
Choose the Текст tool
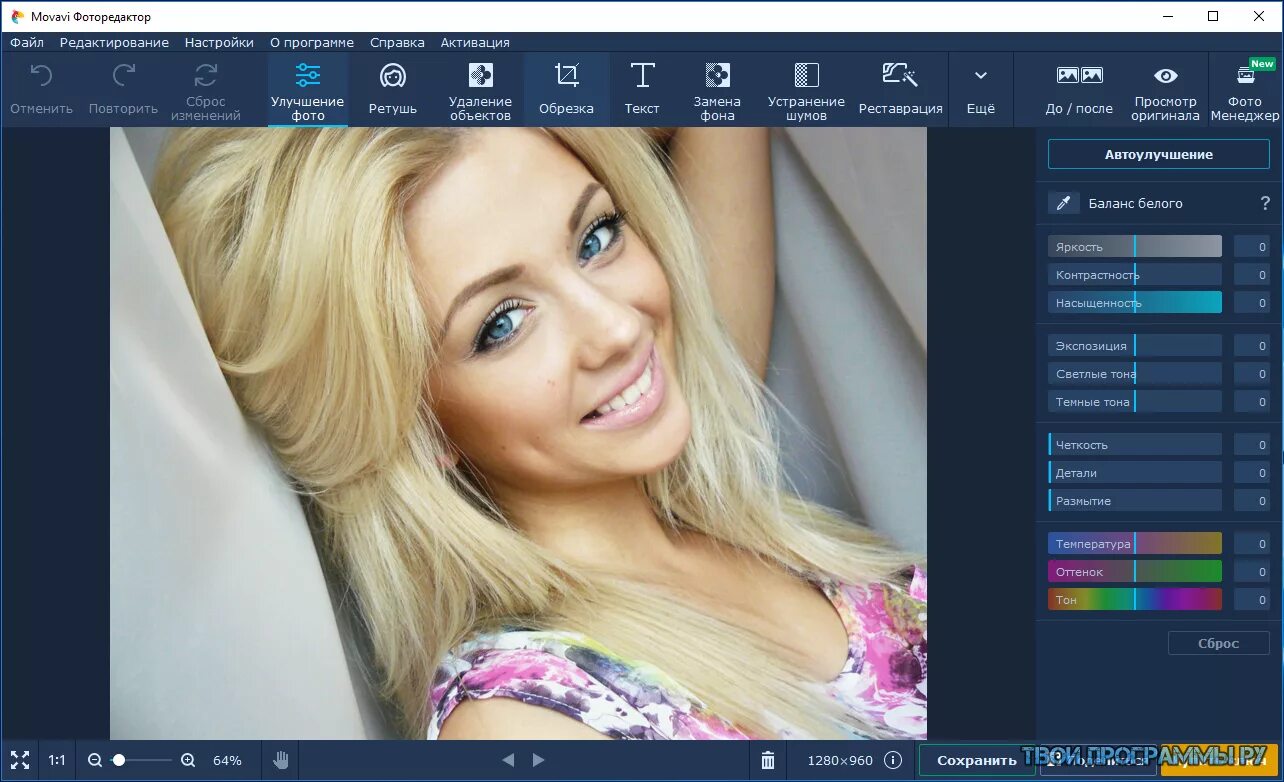[642, 89]
